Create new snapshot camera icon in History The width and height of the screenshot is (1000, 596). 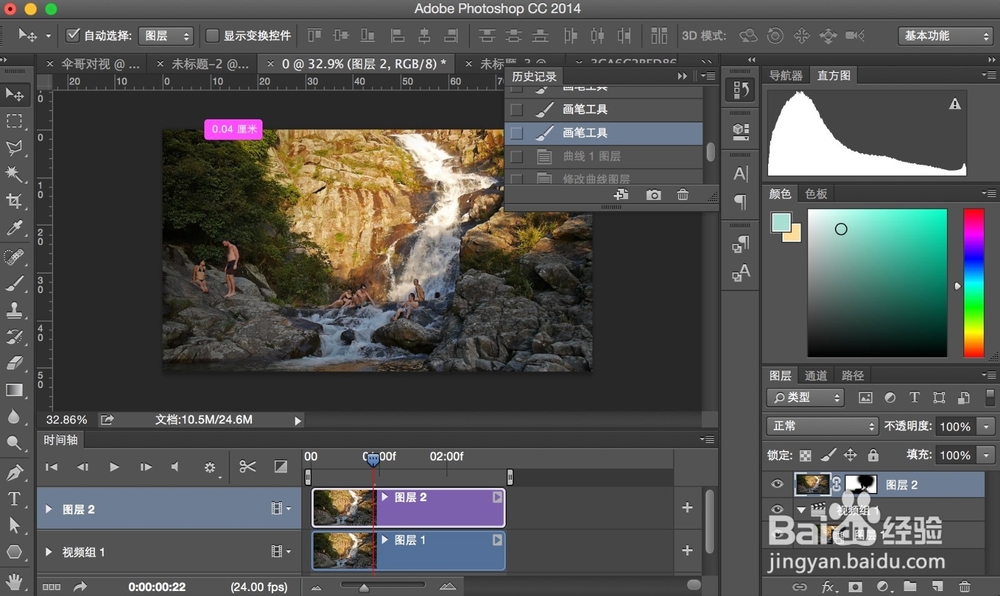[653, 195]
